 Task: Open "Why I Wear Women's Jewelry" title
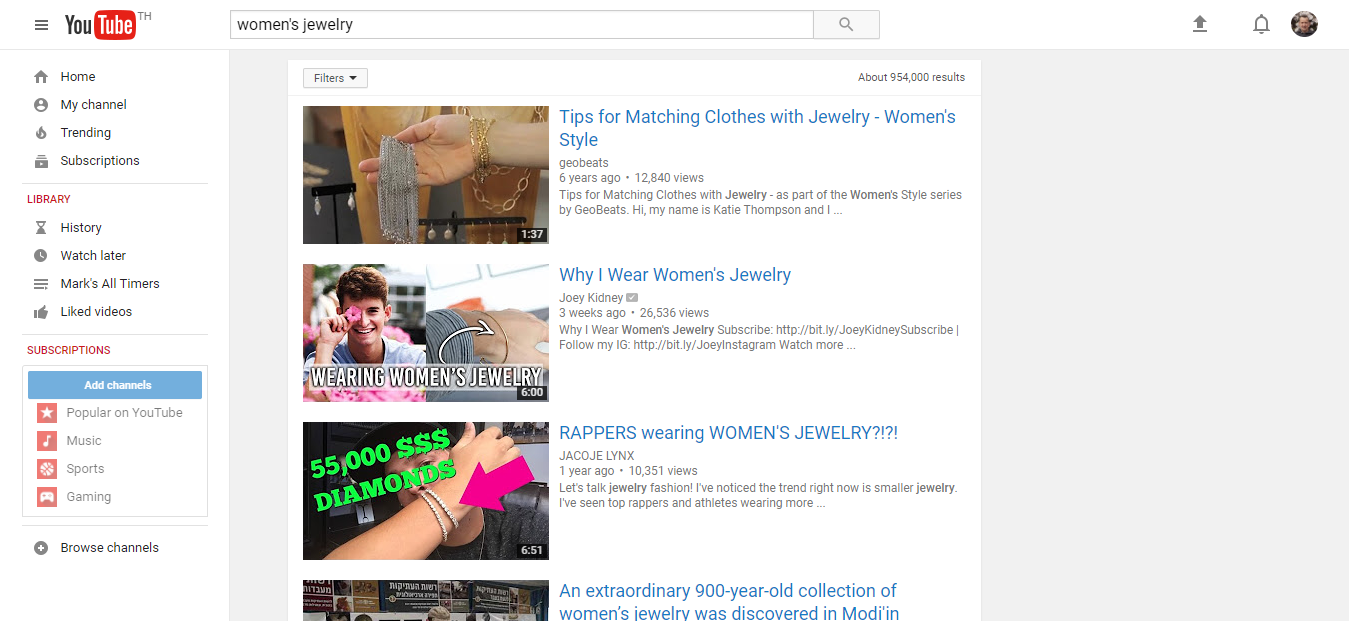coord(675,275)
